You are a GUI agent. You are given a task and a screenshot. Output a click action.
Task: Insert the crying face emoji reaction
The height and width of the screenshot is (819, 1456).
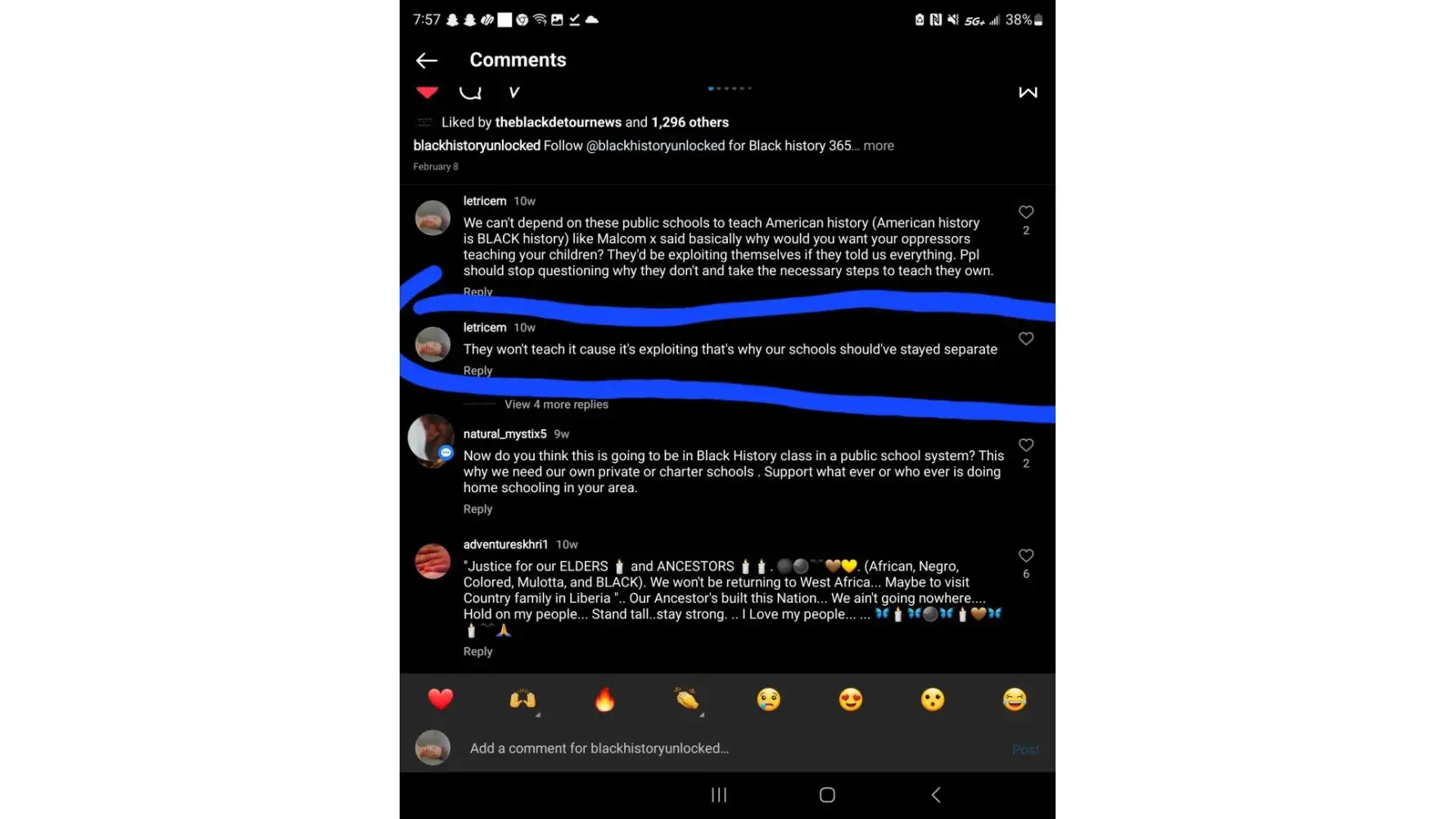click(x=768, y=699)
